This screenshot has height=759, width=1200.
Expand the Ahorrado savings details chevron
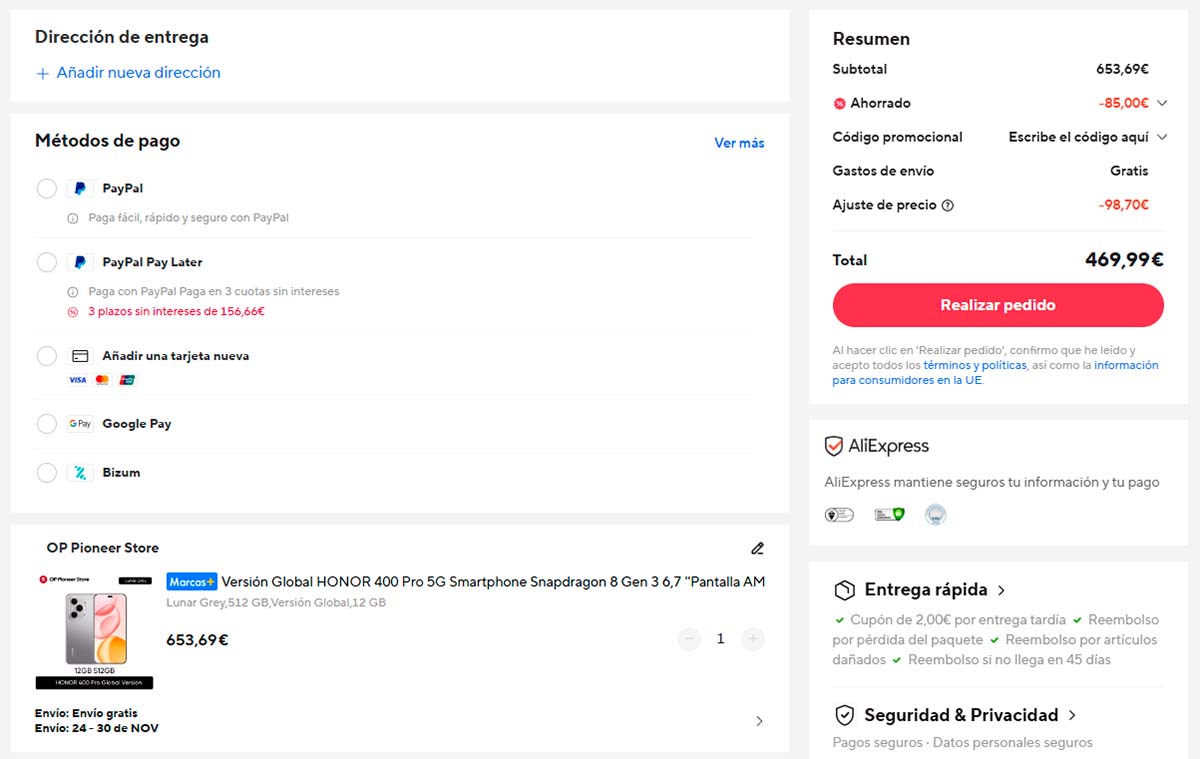(1162, 103)
